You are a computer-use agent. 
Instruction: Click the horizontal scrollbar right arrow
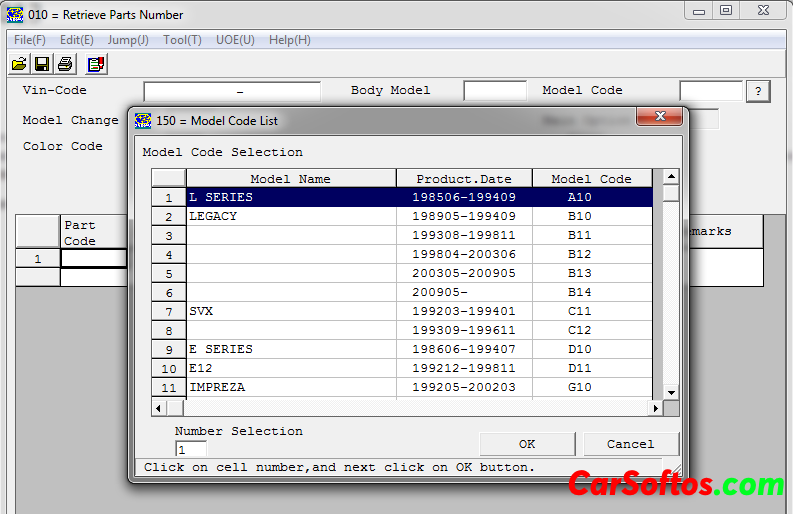pyautogui.click(x=657, y=408)
